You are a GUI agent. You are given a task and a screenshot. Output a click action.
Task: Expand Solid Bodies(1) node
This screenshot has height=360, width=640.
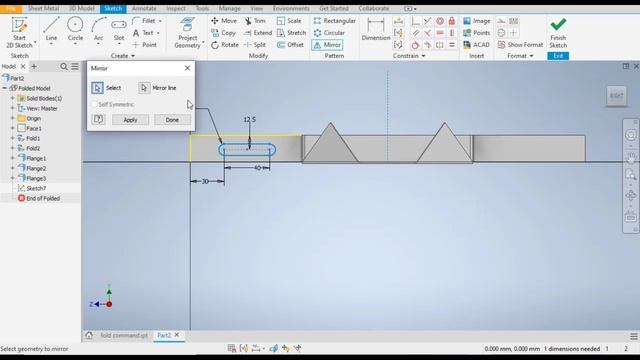coord(12,98)
